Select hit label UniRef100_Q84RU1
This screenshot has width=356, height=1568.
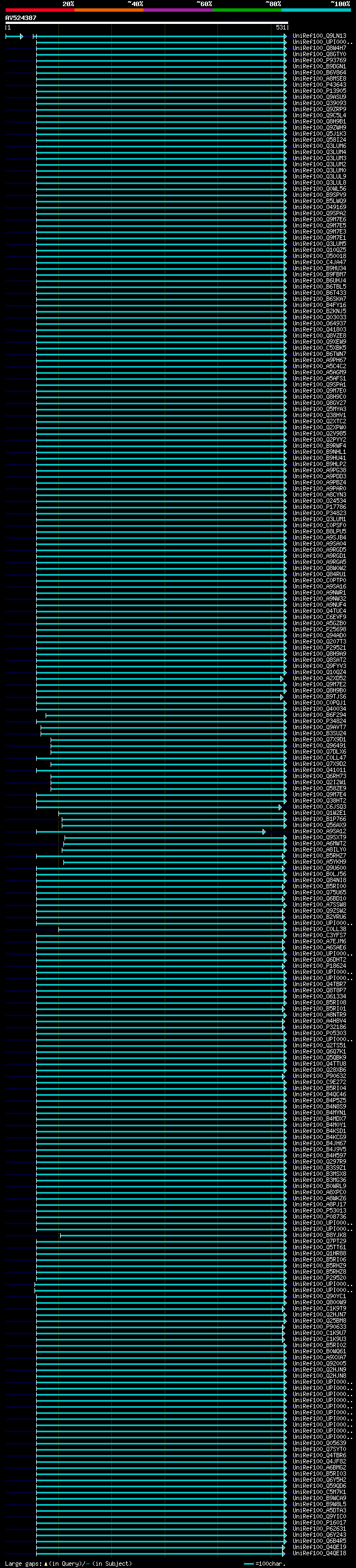tap(319, 574)
